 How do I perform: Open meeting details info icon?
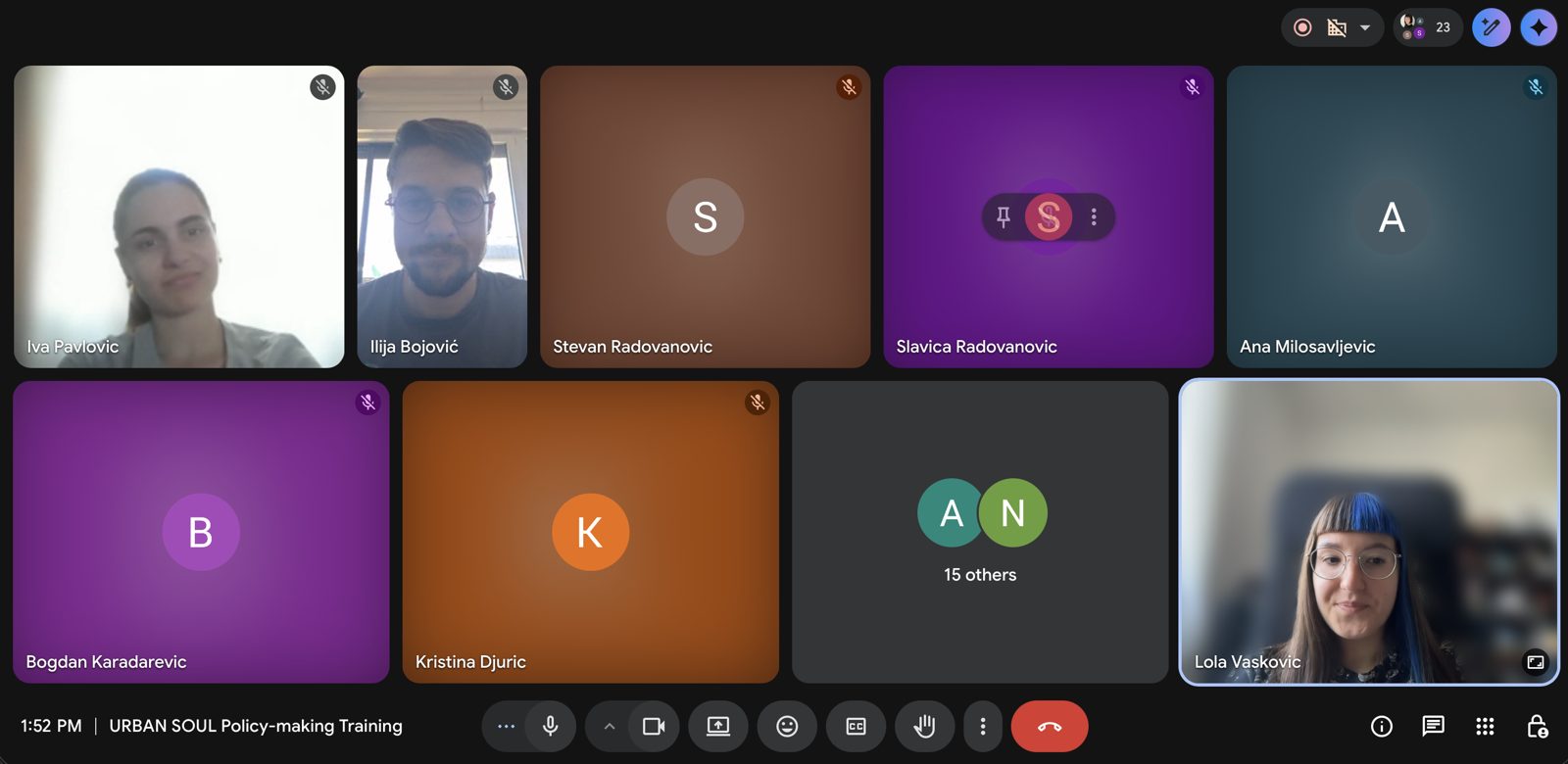tap(1382, 726)
